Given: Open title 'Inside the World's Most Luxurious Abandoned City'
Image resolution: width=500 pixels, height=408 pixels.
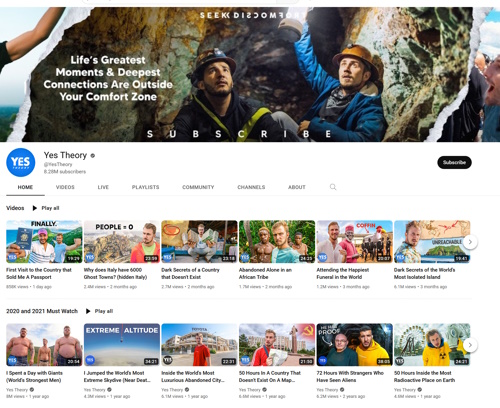Looking at the screenshot, I should pyautogui.click(x=193, y=376).
